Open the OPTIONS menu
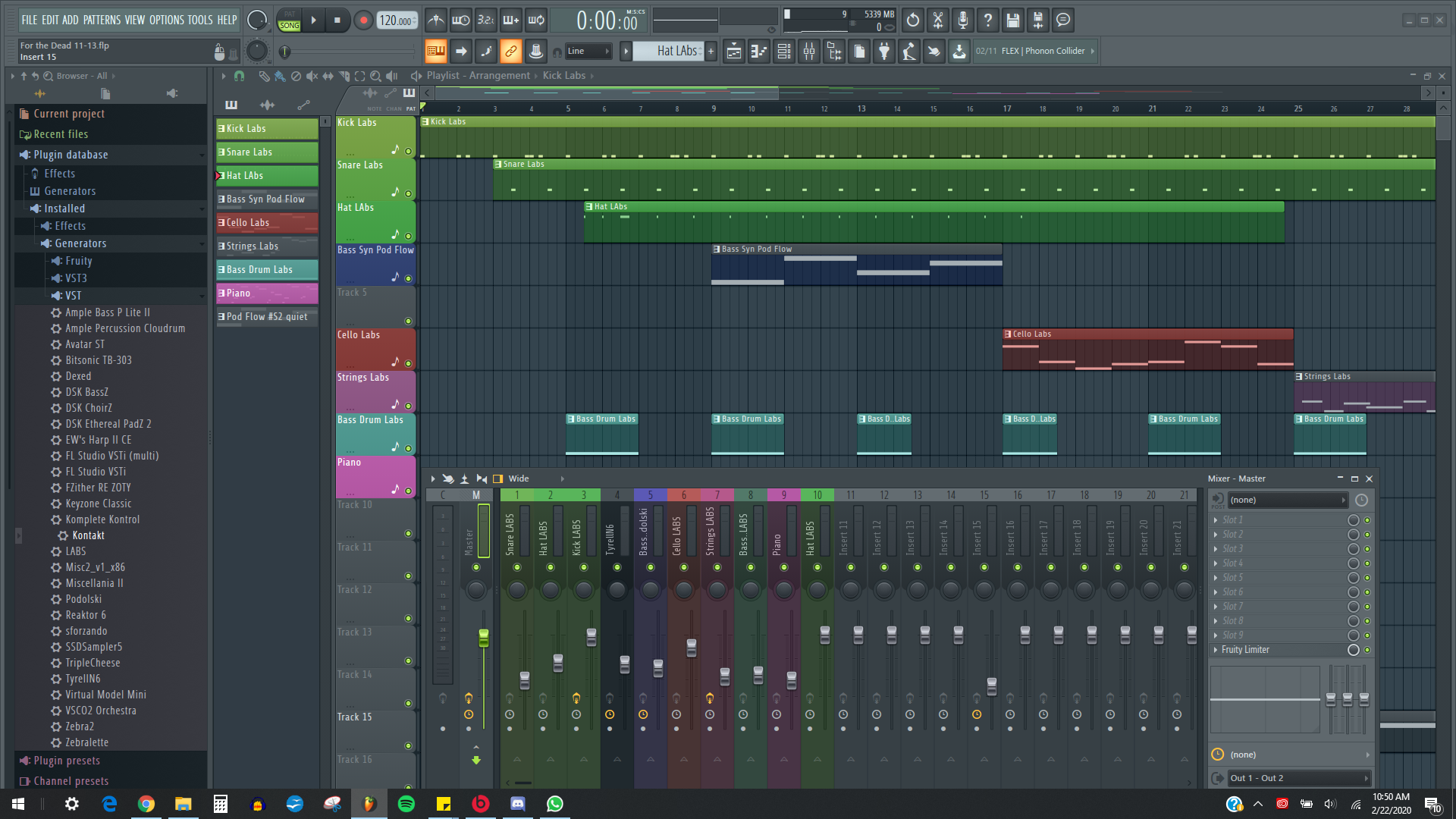 (167, 20)
